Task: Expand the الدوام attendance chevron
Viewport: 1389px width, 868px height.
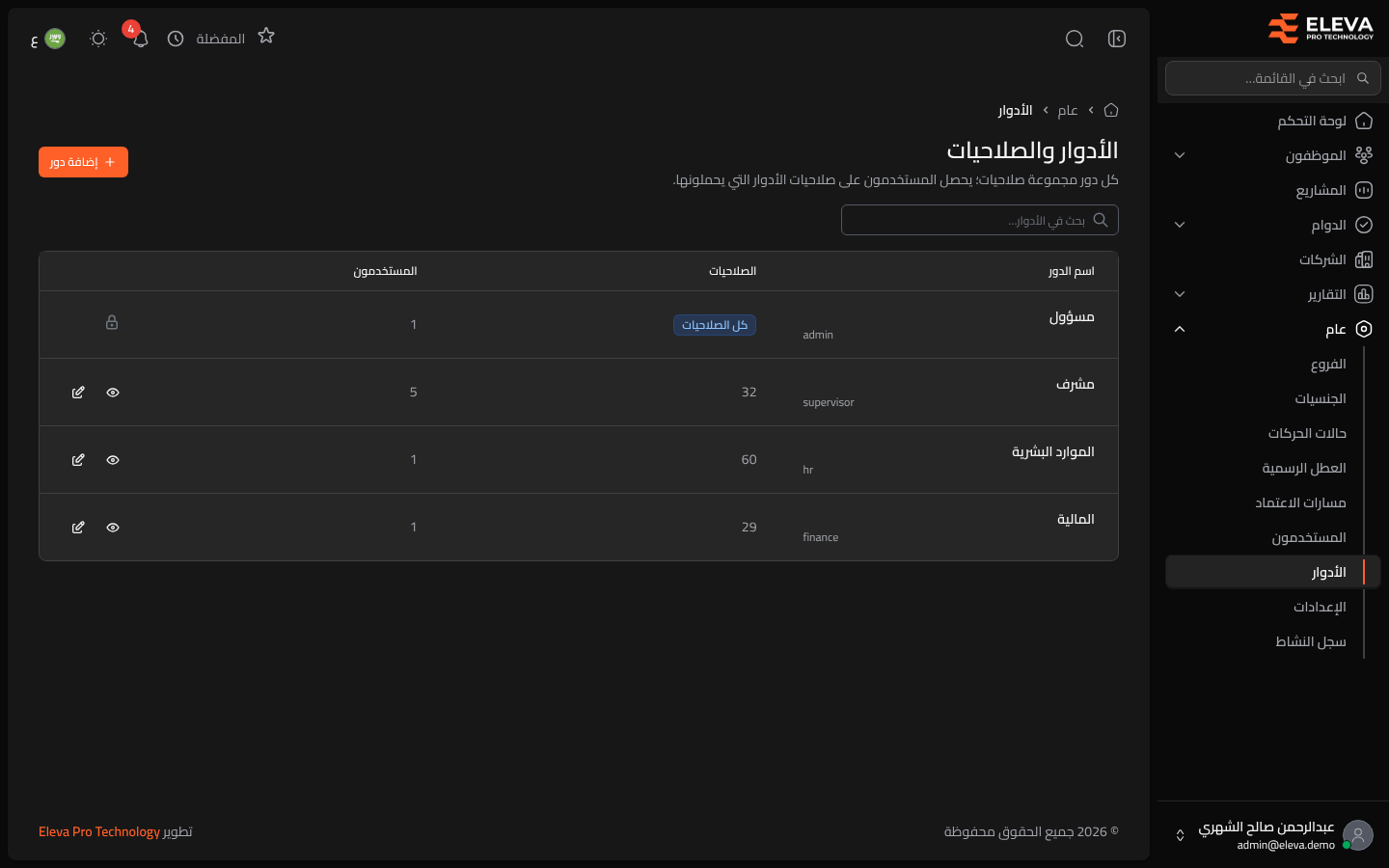Action: click(x=1180, y=225)
